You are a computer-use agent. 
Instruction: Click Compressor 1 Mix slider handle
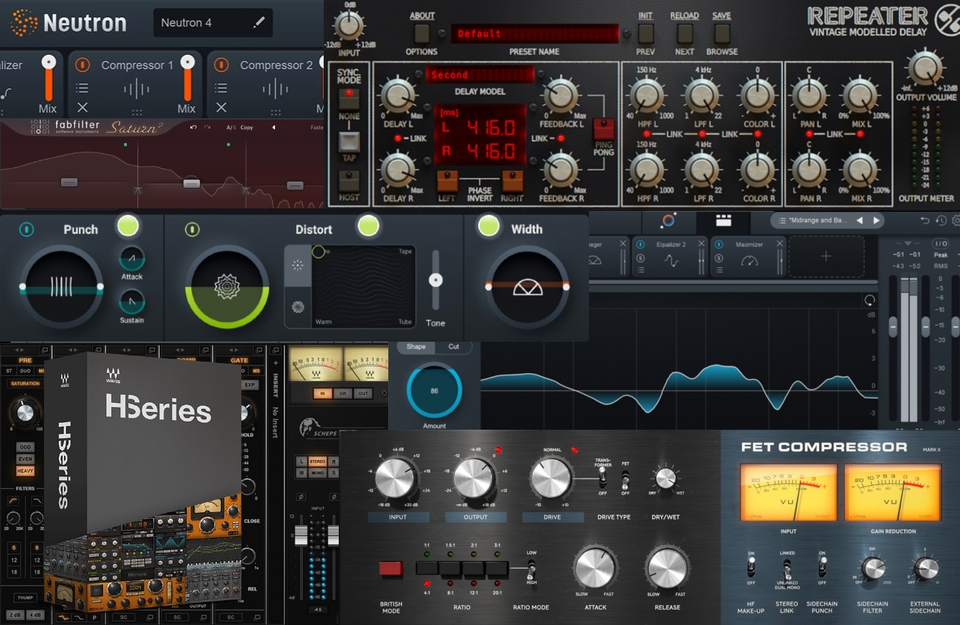point(188,62)
